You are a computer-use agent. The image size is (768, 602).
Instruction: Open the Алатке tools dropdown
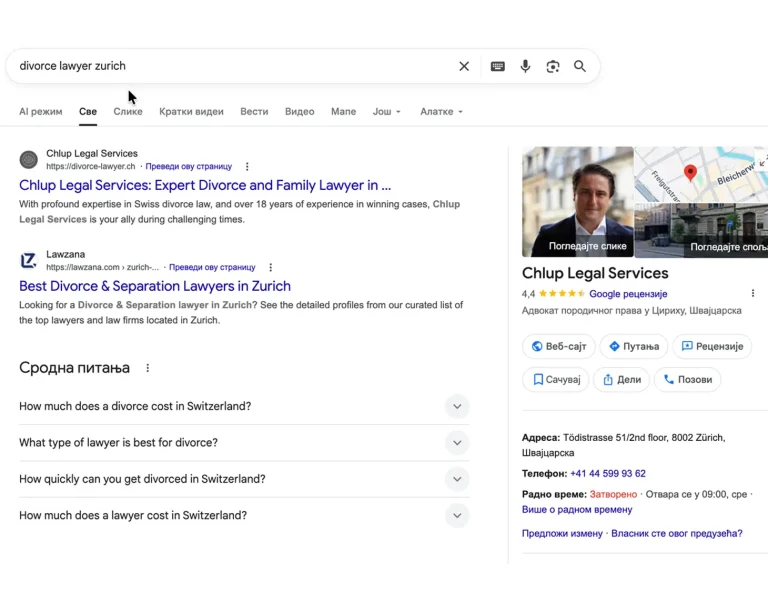[x=441, y=112]
